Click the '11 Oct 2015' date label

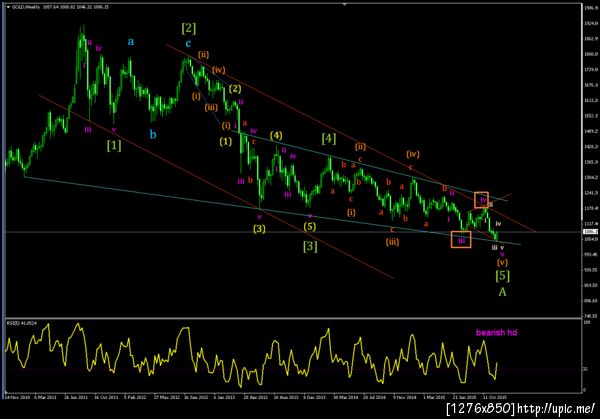494,397
